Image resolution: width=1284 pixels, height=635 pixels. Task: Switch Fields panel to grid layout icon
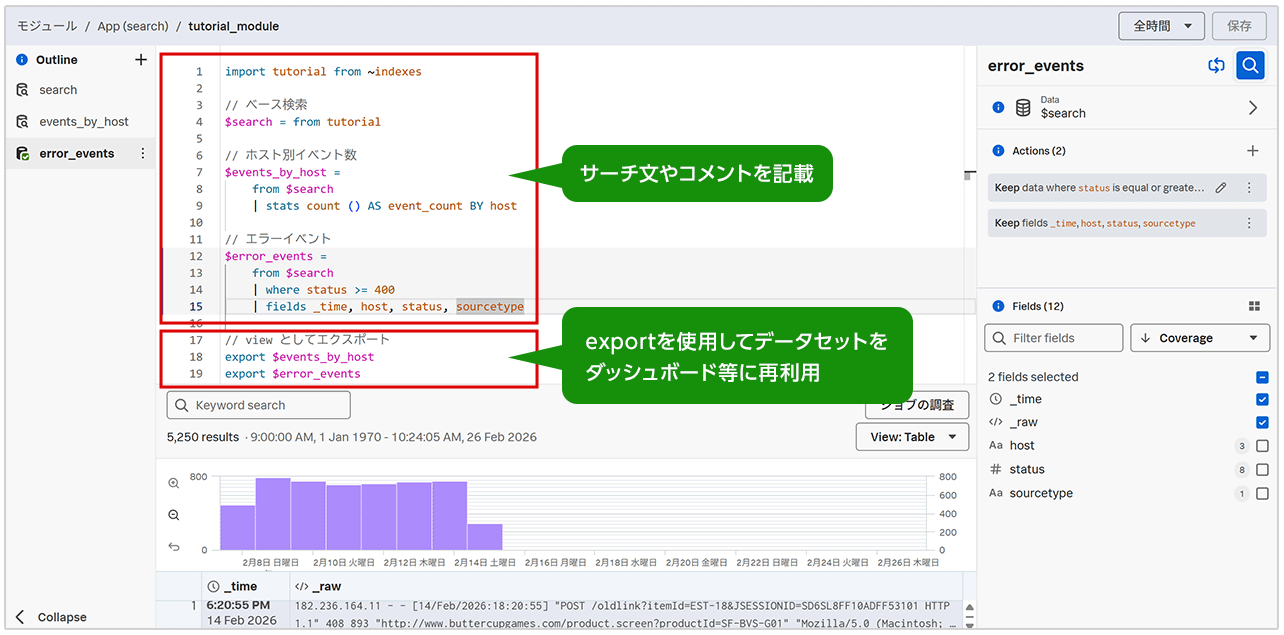[x=1254, y=306]
